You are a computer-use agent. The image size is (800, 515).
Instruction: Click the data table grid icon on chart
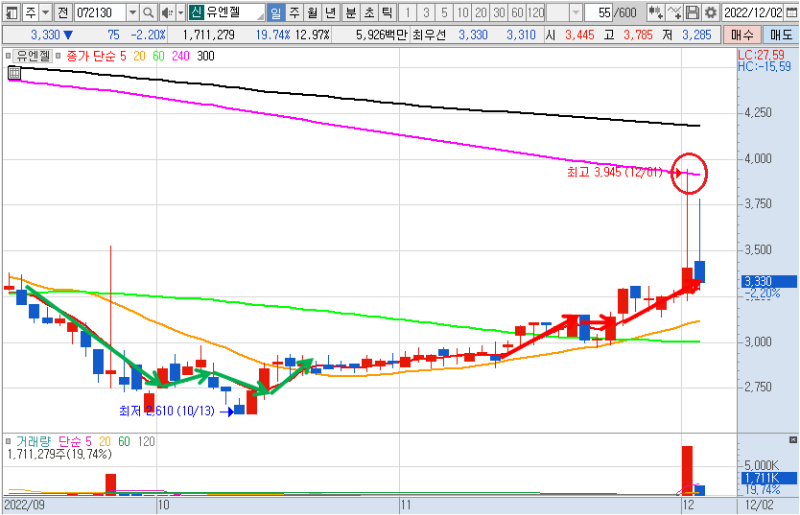pyautogui.click(x=14, y=73)
